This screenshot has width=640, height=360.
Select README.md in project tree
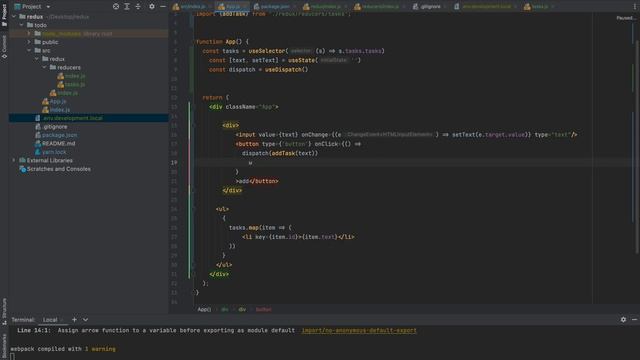coord(58,144)
